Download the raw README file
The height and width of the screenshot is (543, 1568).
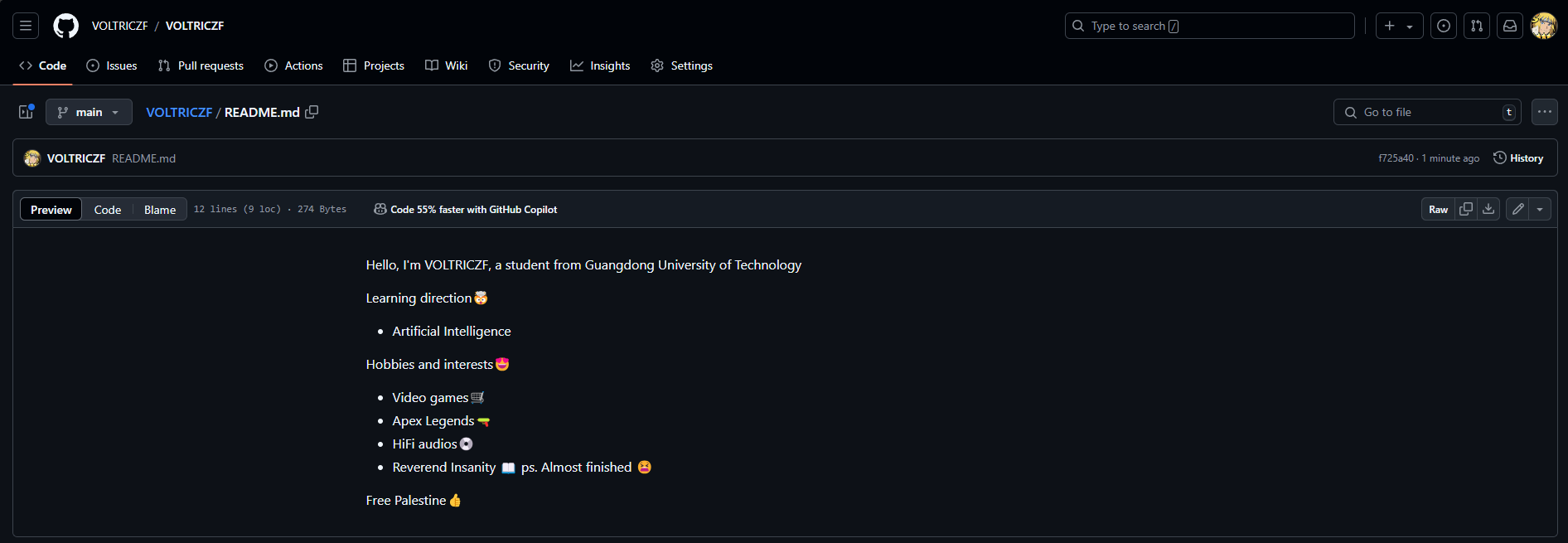1488,209
